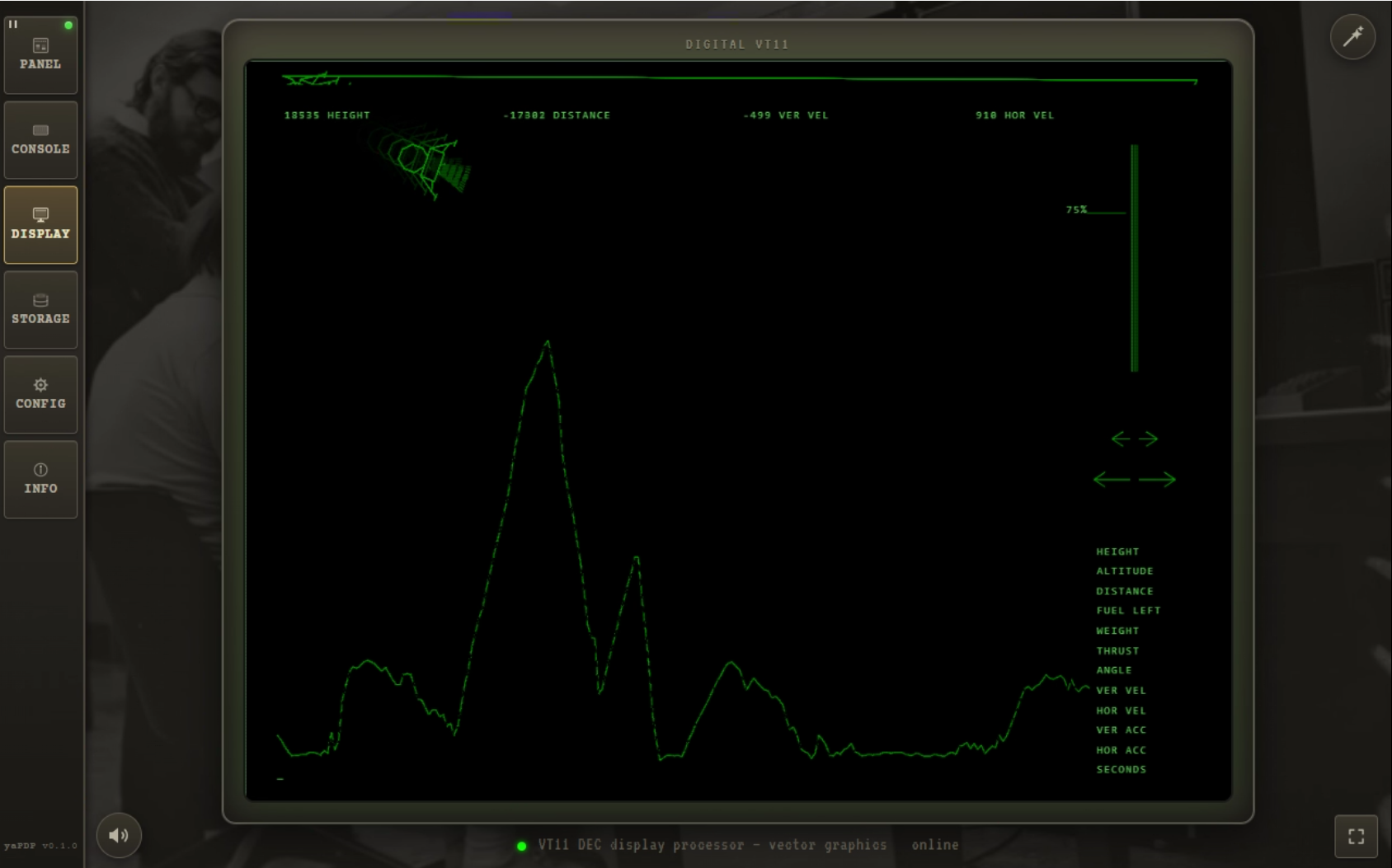
Task: Select HOR VEL in the list
Action: 1121,711
